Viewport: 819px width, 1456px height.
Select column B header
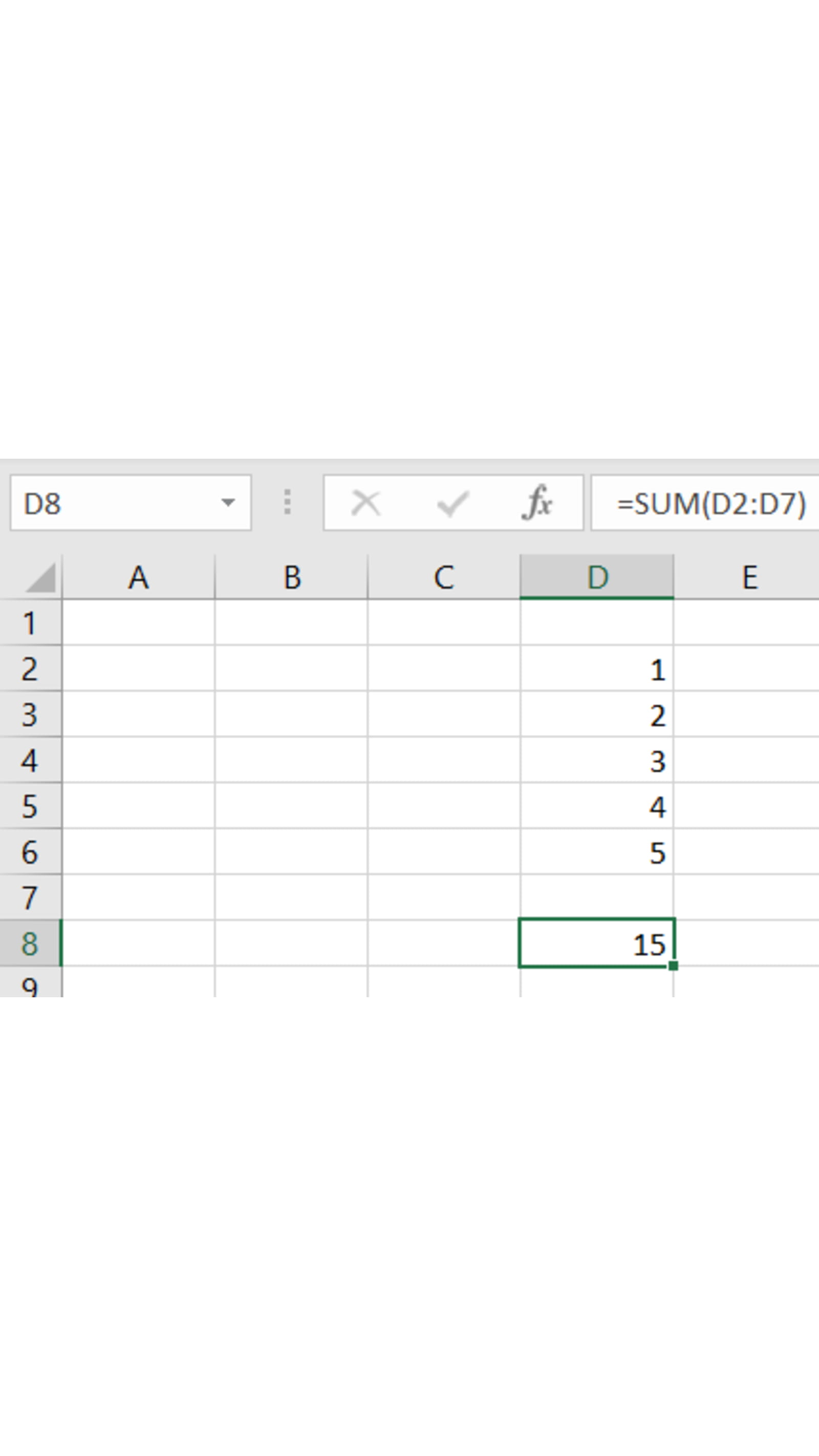tap(291, 577)
